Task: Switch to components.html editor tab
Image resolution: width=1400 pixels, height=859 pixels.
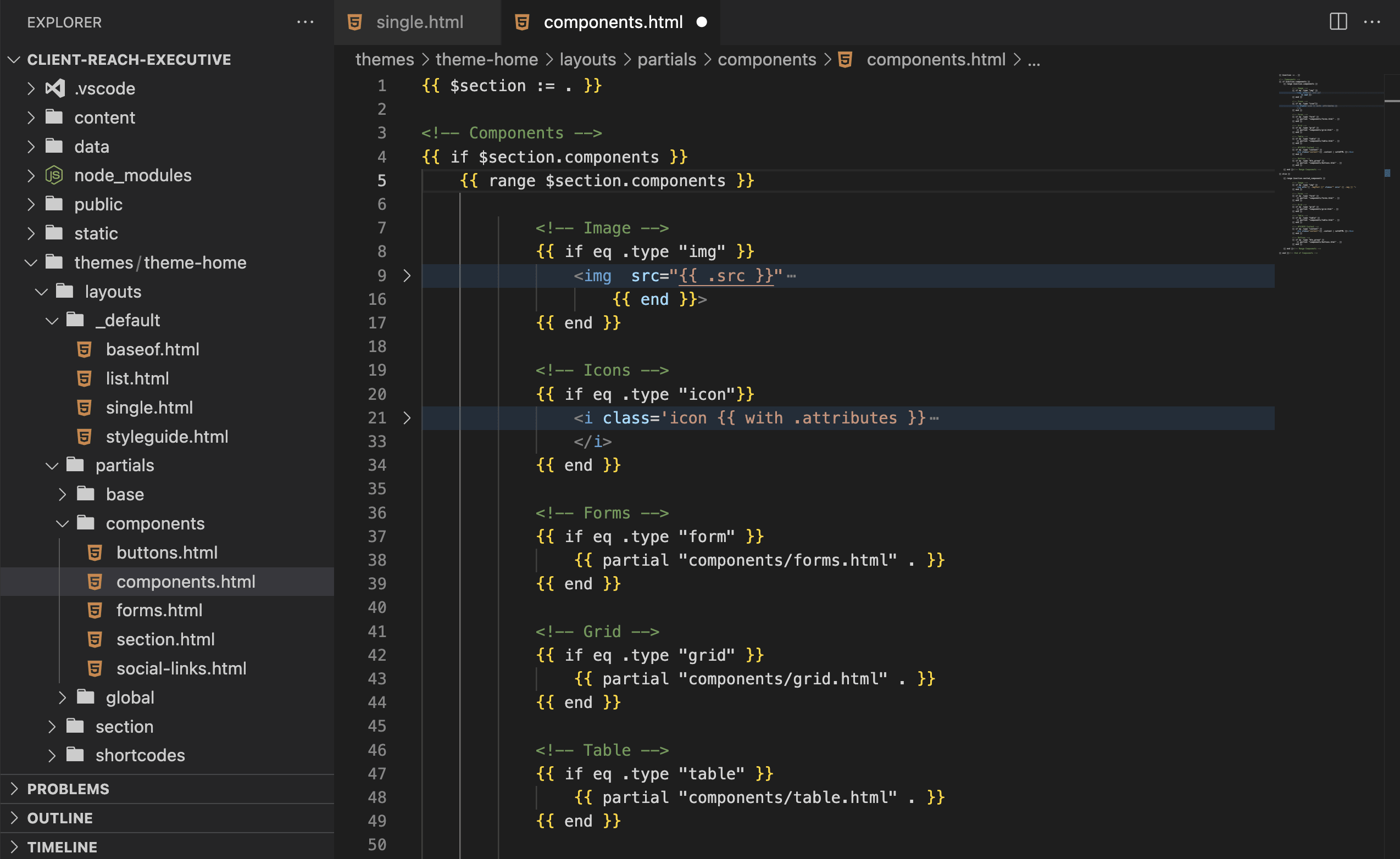Action: (x=611, y=22)
